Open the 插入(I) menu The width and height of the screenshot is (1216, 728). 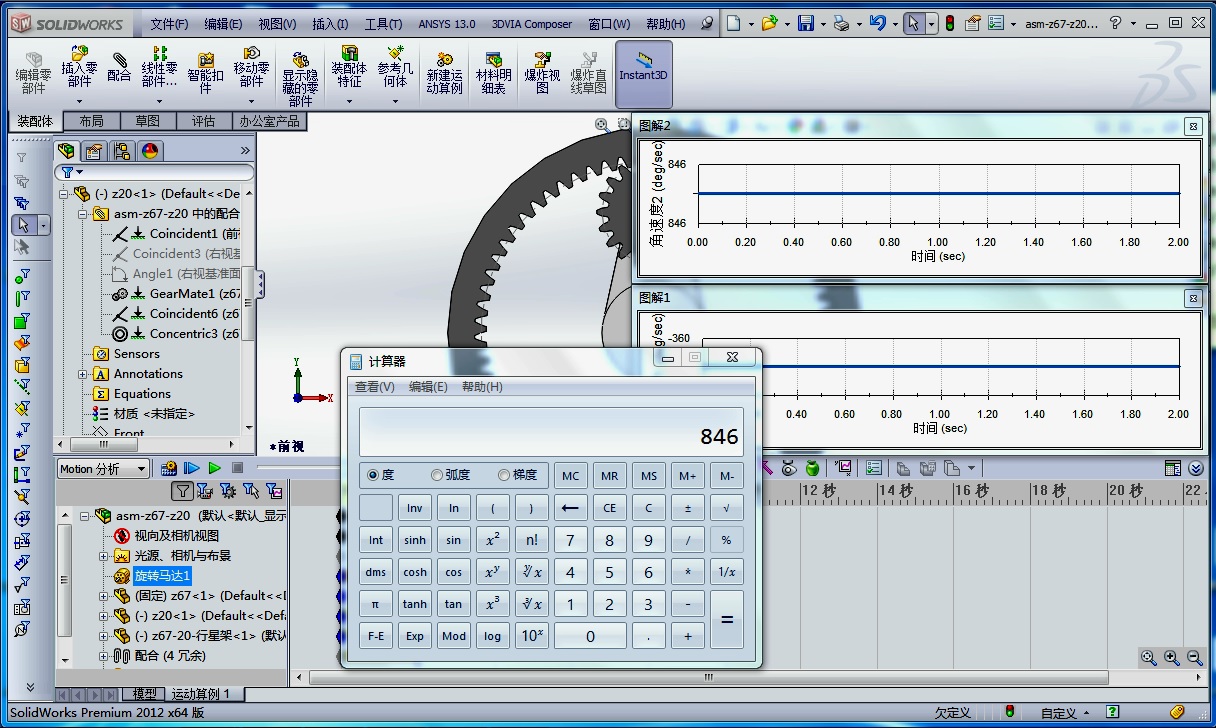[x=330, y=24]
